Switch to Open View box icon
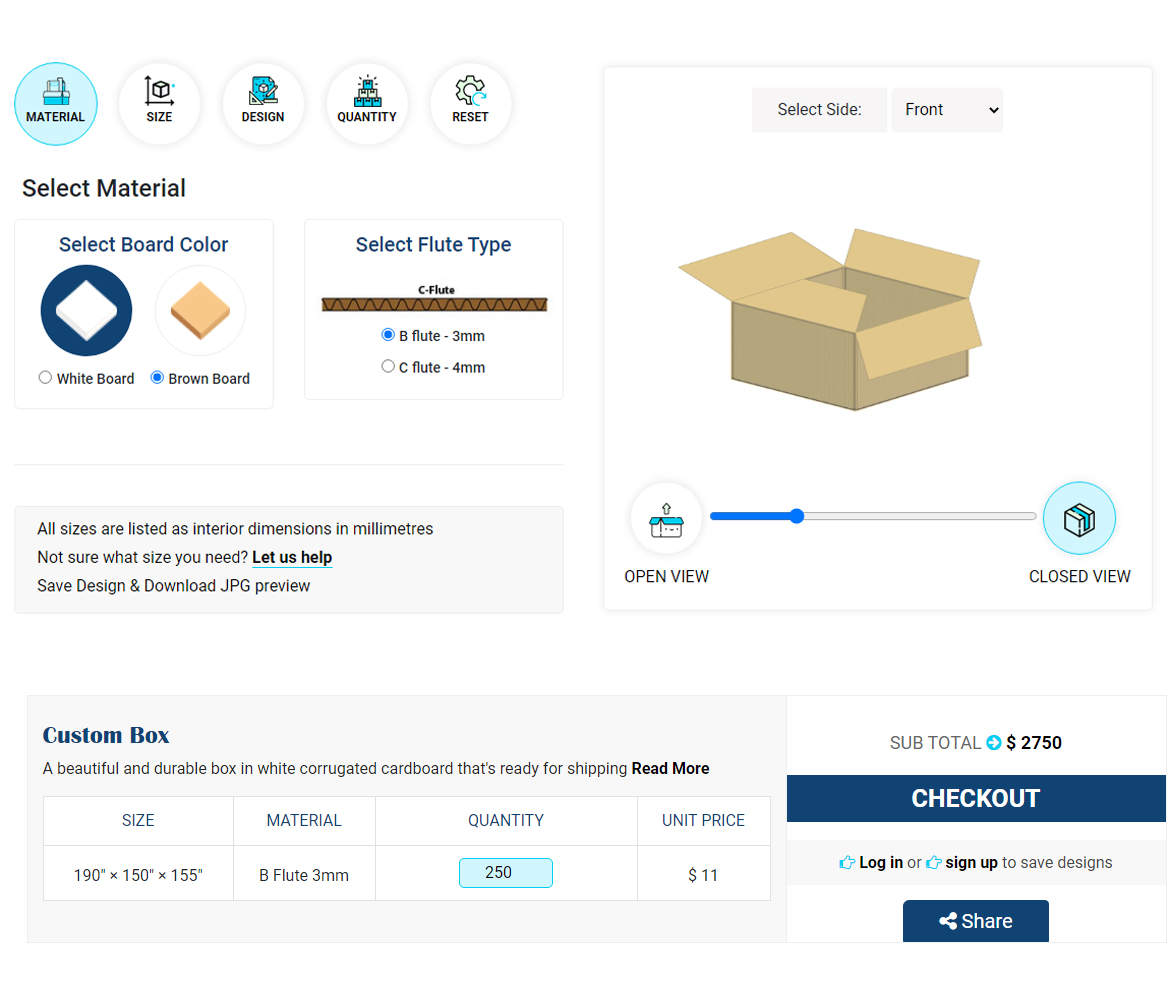 coord(666,519)
